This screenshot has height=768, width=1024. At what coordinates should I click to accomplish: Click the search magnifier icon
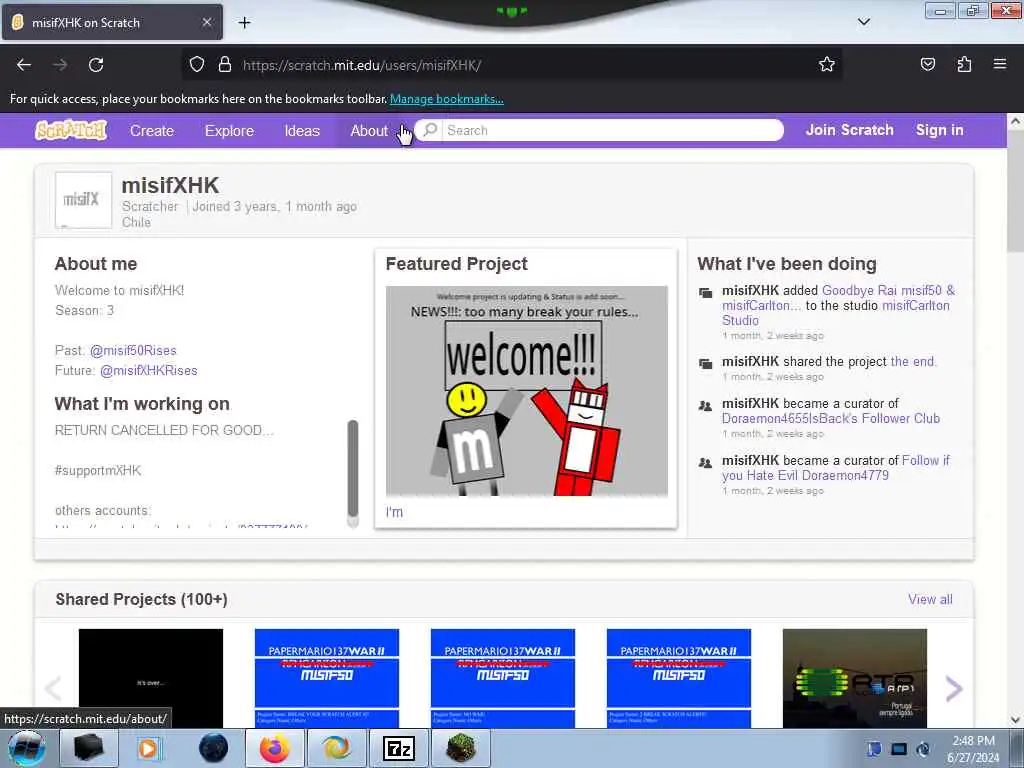pyautogui.click(x=430, y=130)
